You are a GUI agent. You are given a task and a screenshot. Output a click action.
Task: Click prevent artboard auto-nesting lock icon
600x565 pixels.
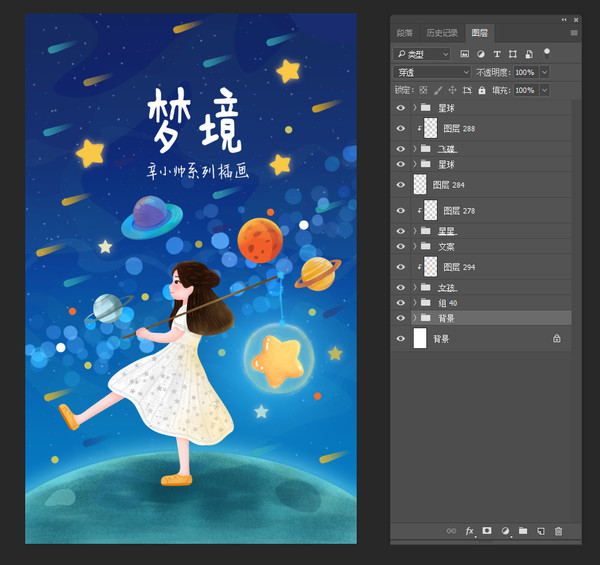coord(467,90)
